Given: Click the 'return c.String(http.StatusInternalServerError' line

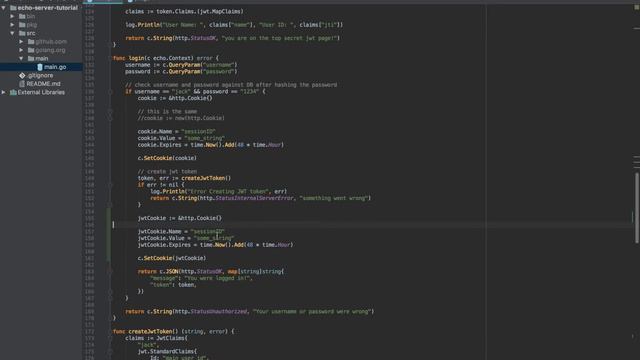Looking at the screenshot, I should [x=260, y=198].
